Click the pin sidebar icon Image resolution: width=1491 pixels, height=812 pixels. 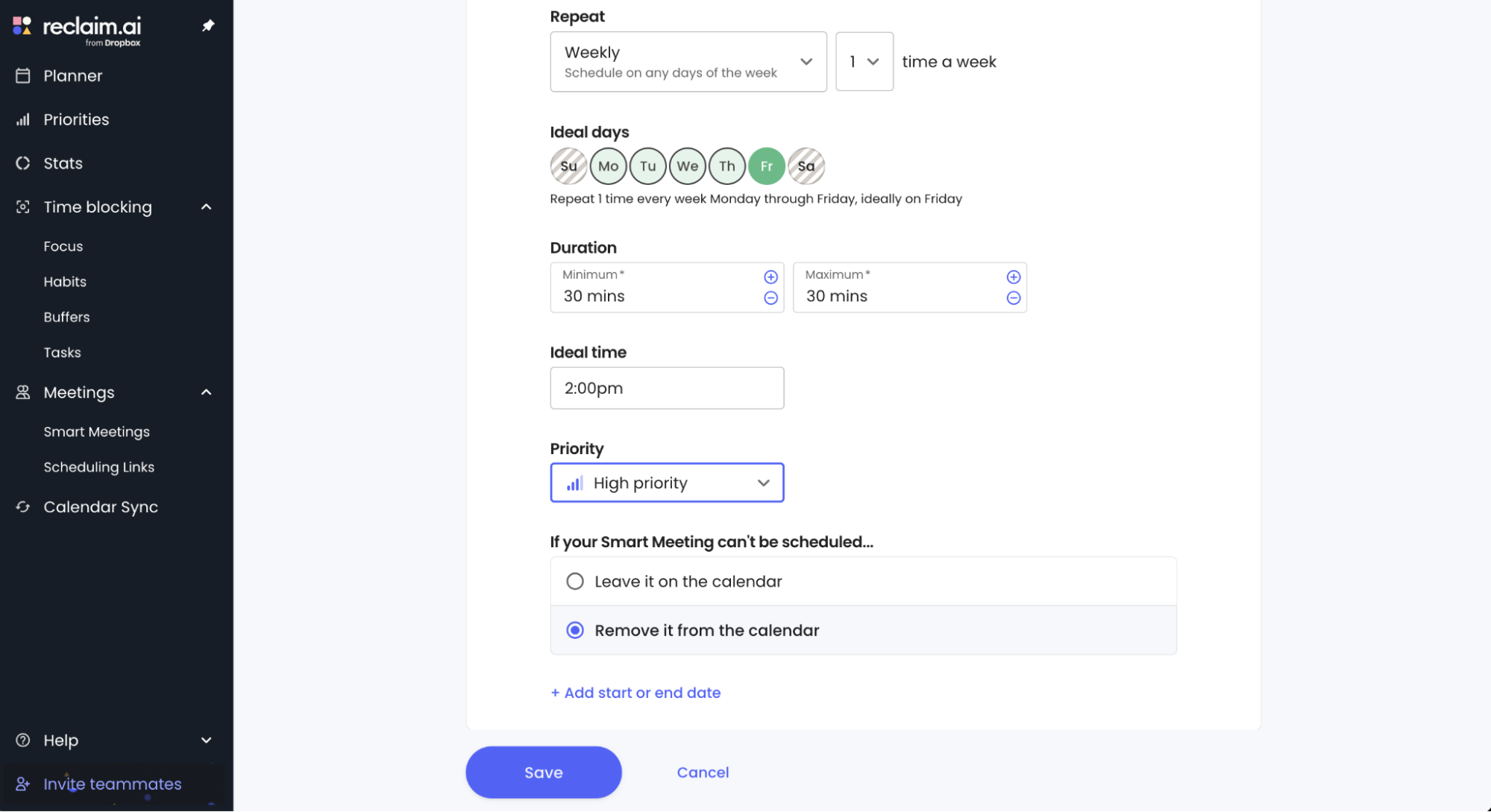point(208,26)
